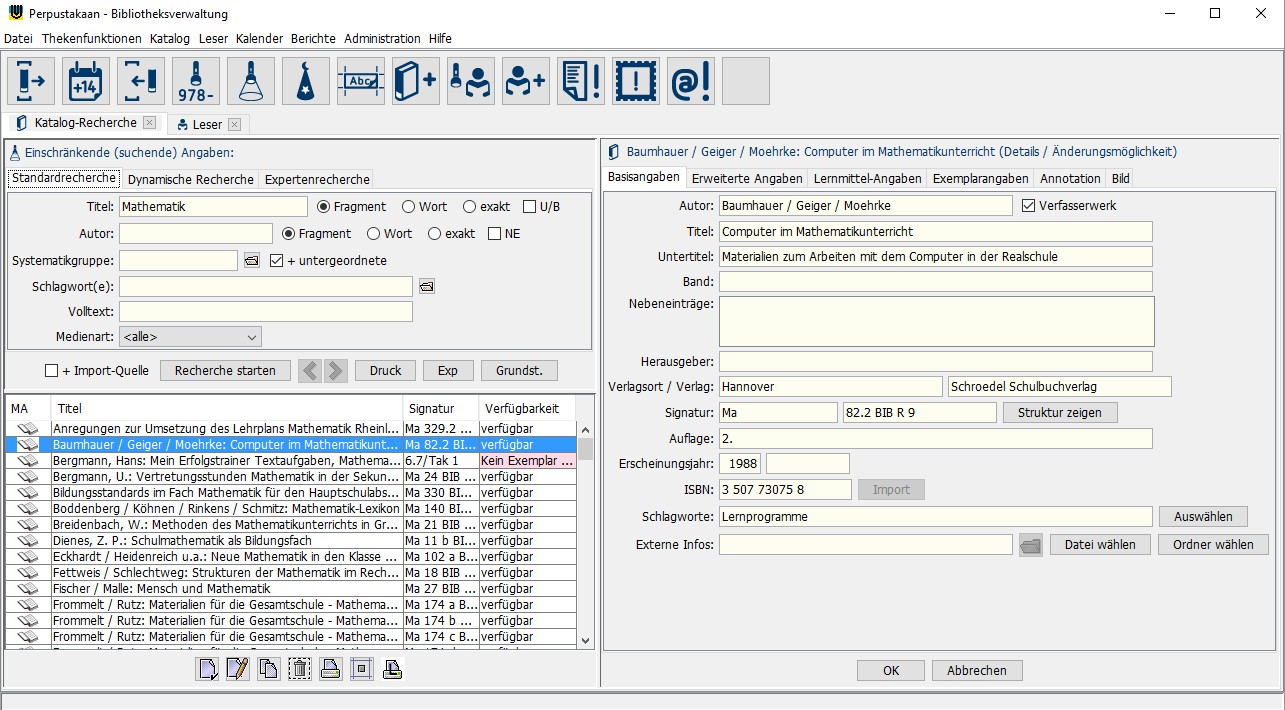Uncheck the Verfasserwerk checkbox
Viewport: 1285px width, 710px height.
point(1029,206)
